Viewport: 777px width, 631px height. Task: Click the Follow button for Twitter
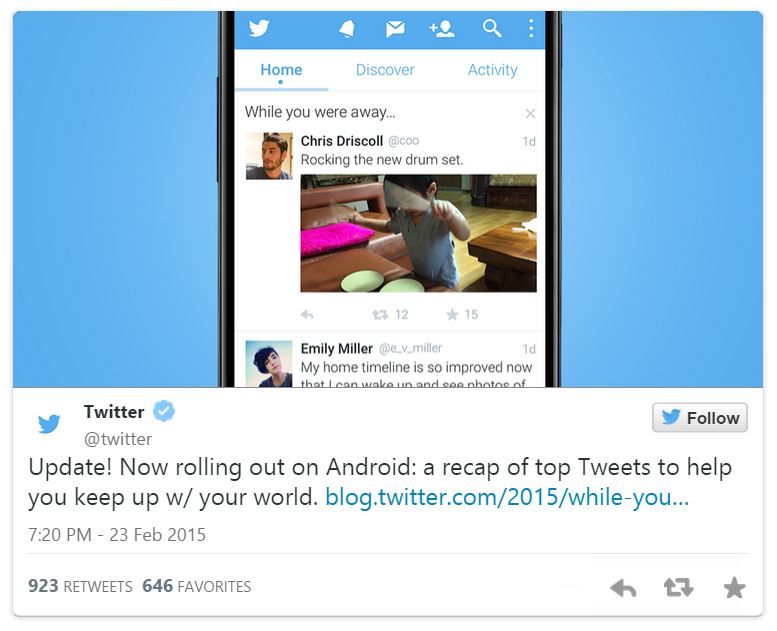point(700,417)
